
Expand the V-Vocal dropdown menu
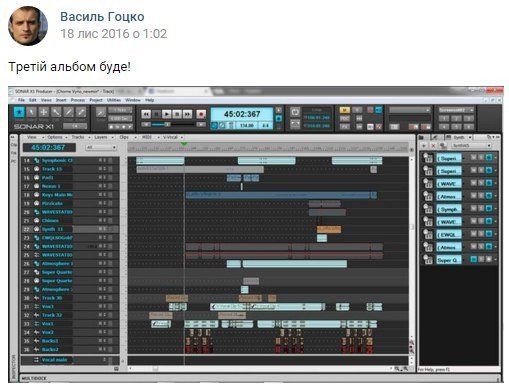point(173,137)
